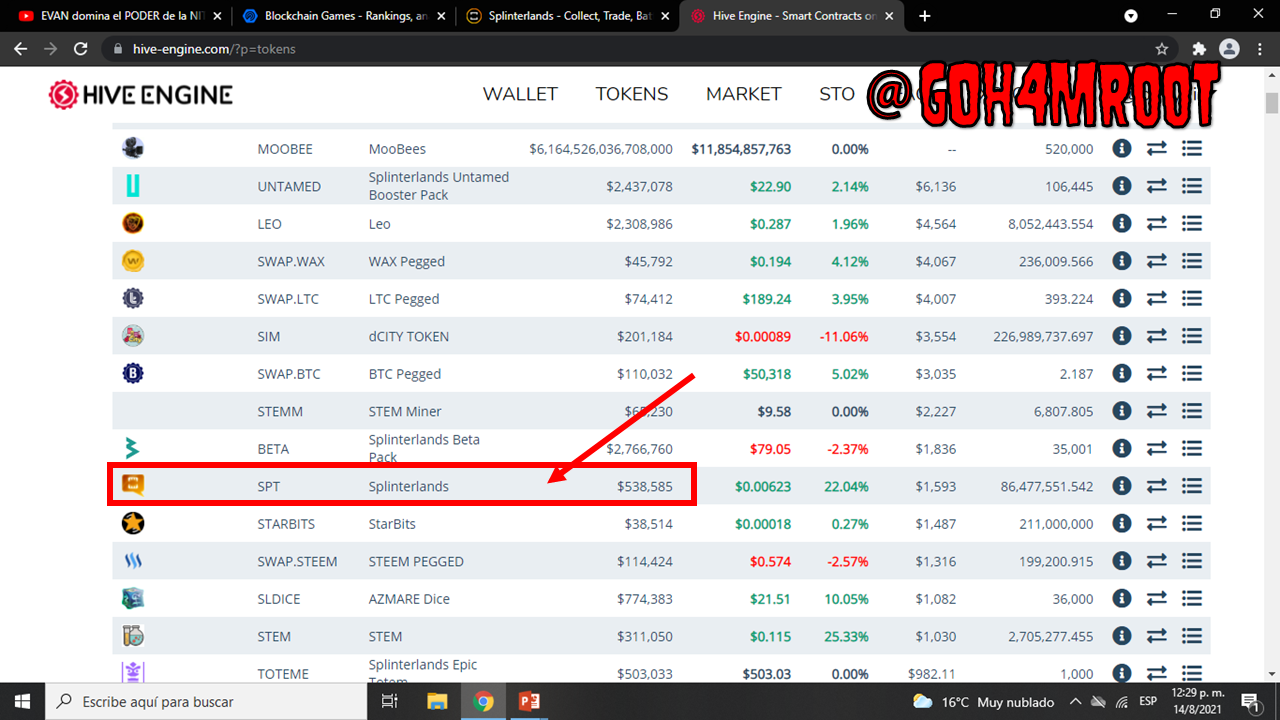Click the TOTEME symbol text
1280x720 pixels.
tap(283, 674)
